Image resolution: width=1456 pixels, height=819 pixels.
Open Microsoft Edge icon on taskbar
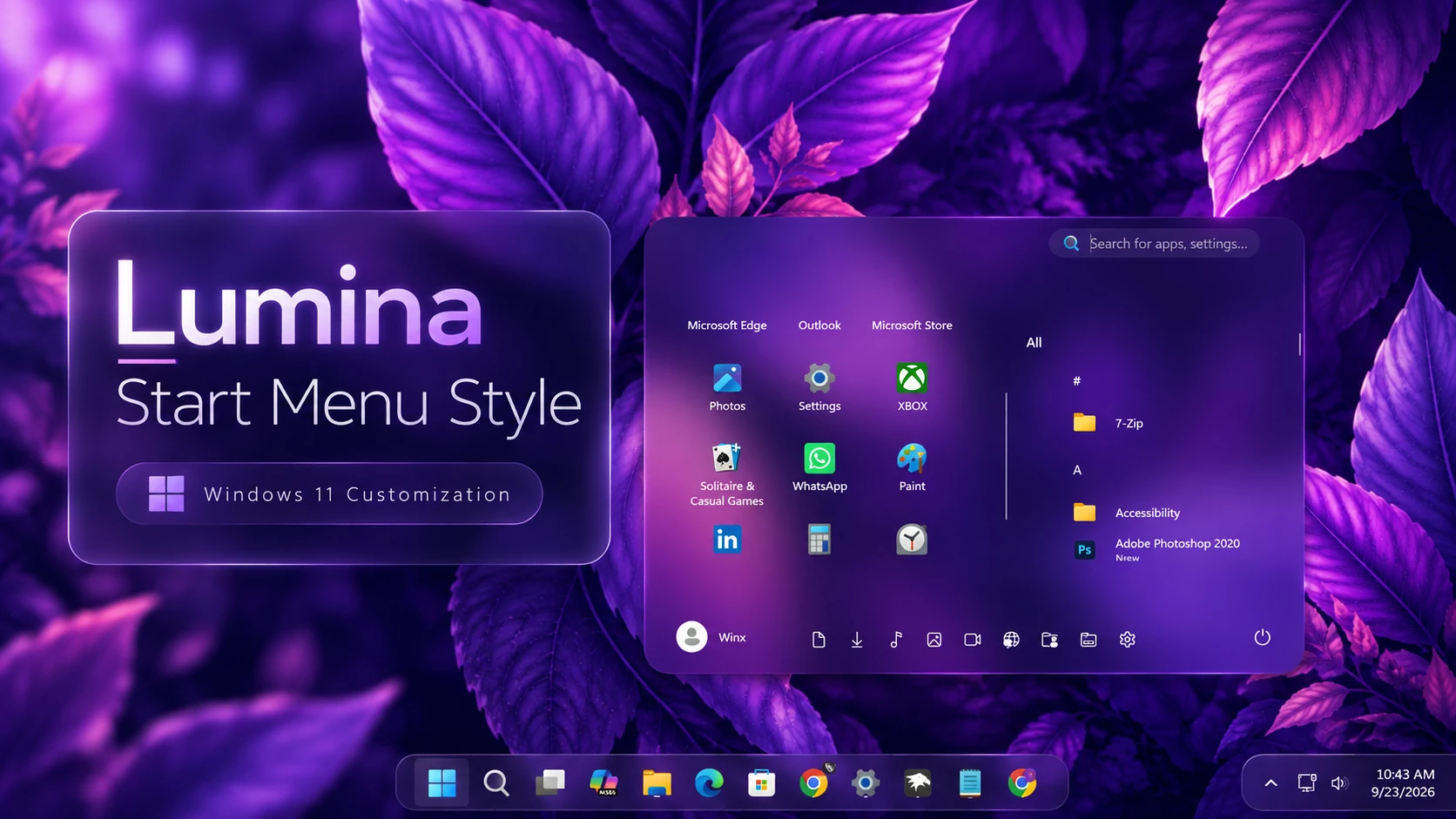pyautogui.click(x=709, y=783)
